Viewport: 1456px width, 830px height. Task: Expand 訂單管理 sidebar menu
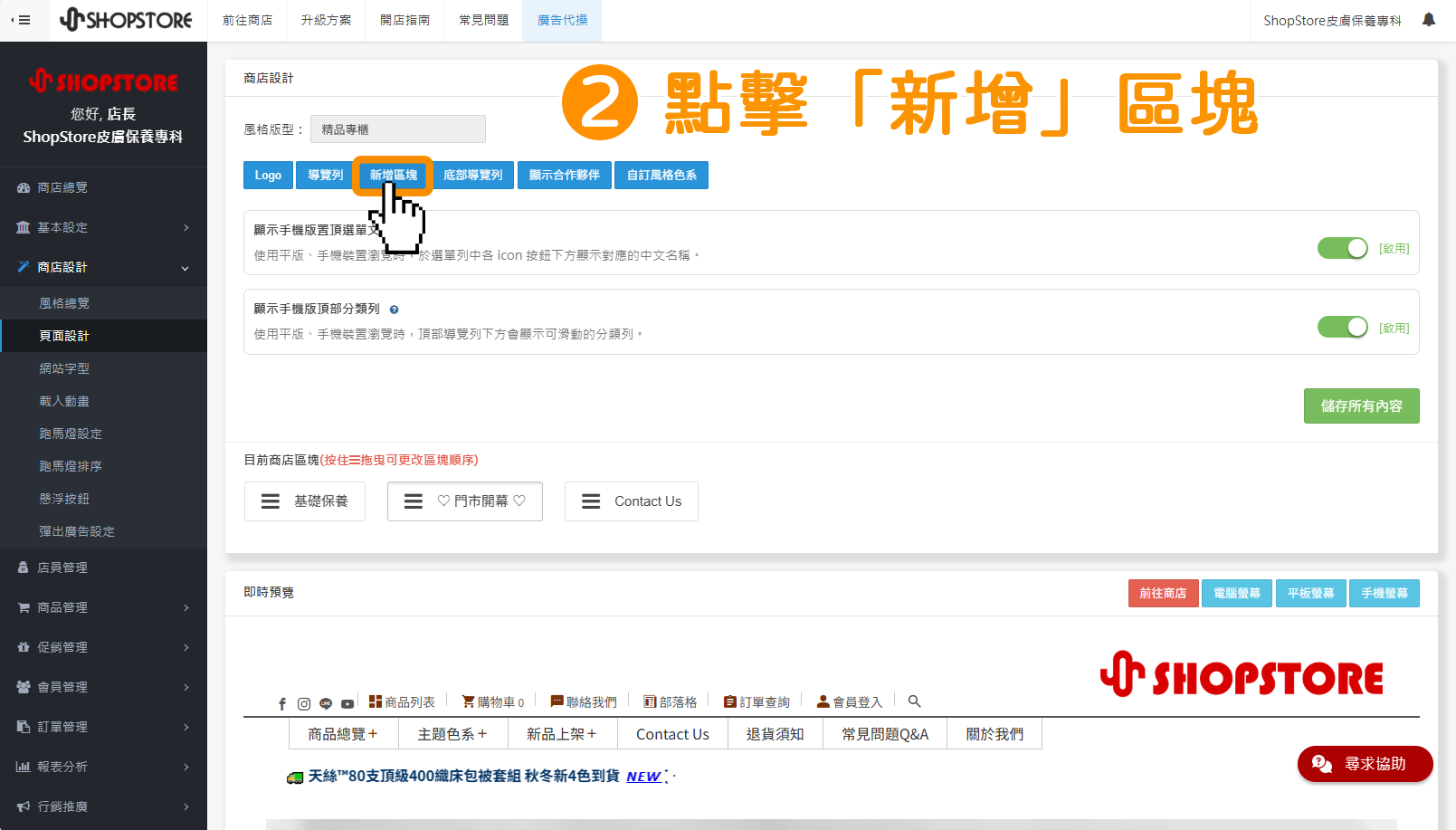[x=103, y=727]
